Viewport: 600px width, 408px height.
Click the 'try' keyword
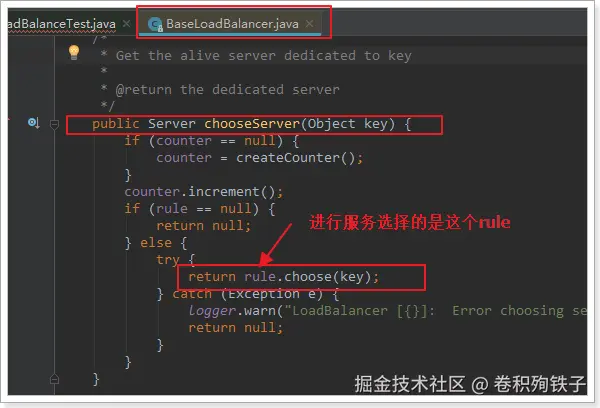pyautogui.click(x=168, y=260)
